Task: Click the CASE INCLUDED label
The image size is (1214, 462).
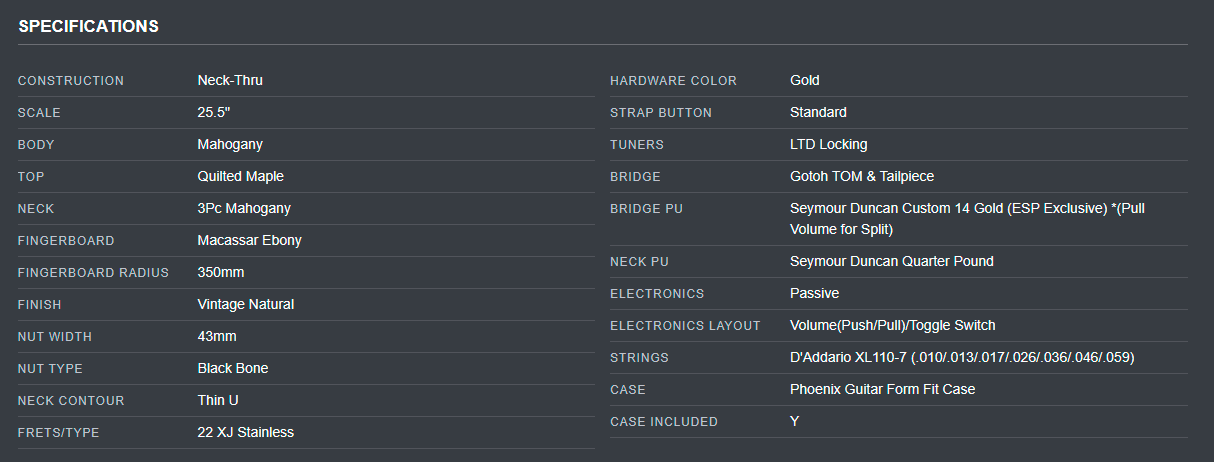Action: (663, 421)
